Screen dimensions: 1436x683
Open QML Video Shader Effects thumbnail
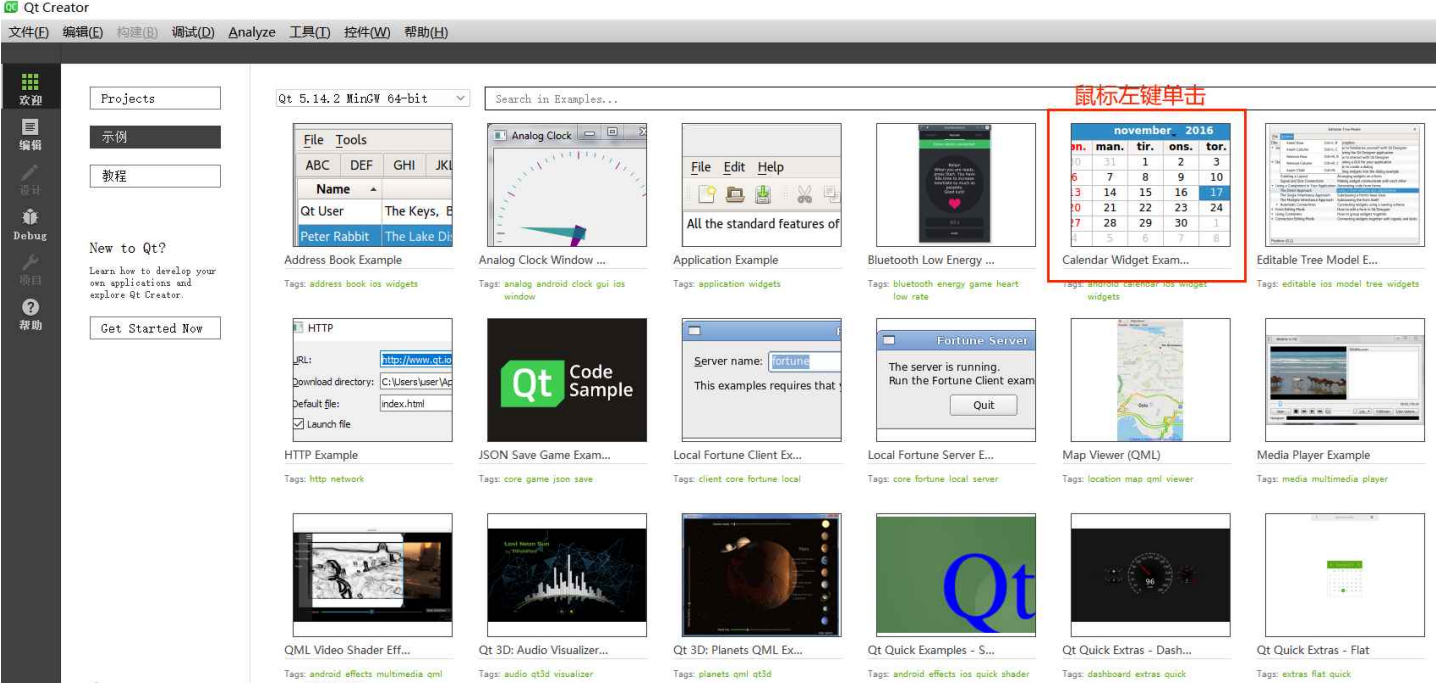tap(372, 575)
